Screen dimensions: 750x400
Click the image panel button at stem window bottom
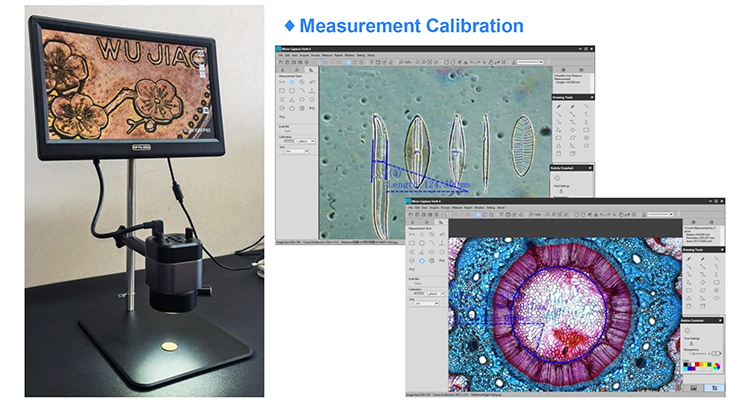tap(694, 388)
